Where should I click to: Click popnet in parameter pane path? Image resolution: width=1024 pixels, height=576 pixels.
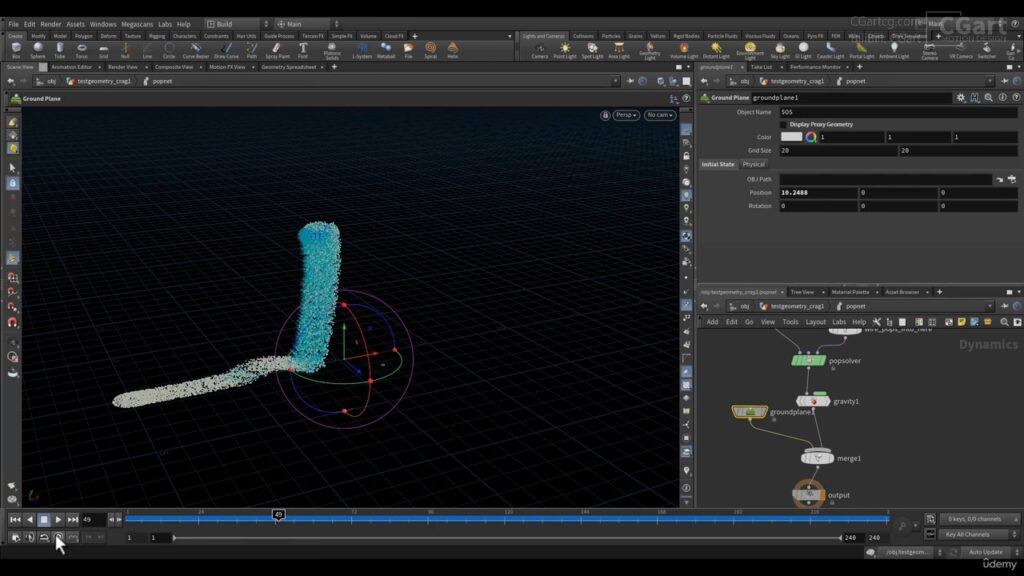pos(855,81)
